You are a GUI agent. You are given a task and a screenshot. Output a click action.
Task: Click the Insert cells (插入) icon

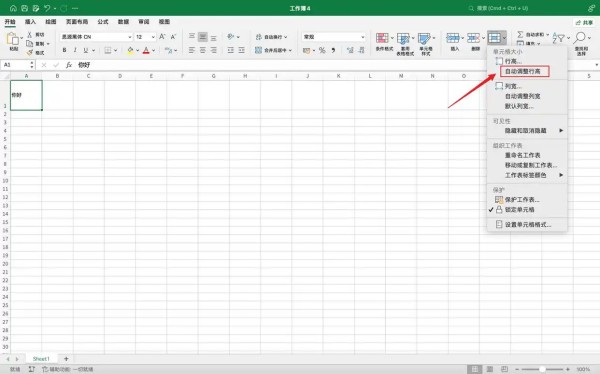click(x=453, y=38)
